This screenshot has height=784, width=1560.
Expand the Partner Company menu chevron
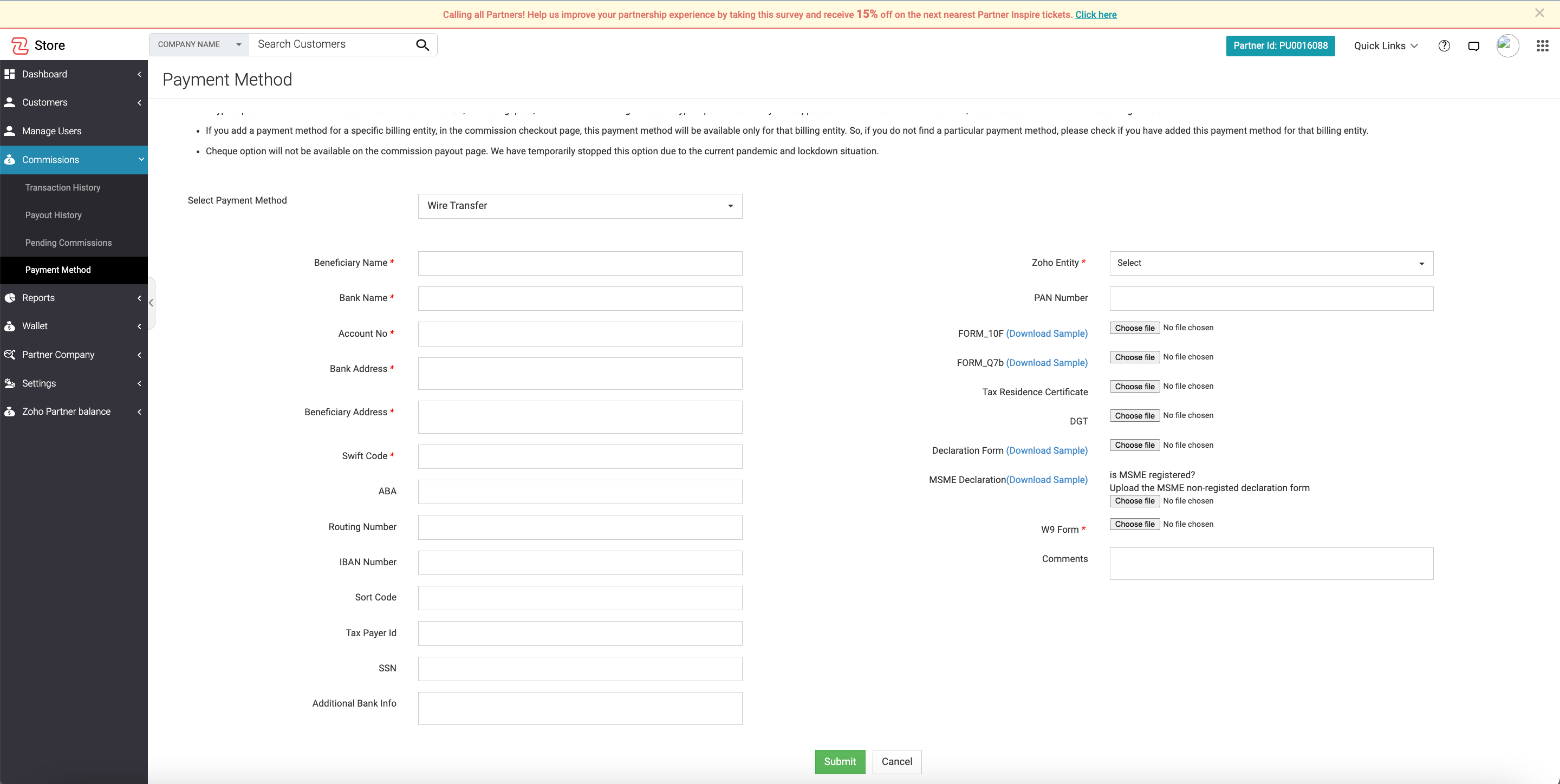click(139, 355)
